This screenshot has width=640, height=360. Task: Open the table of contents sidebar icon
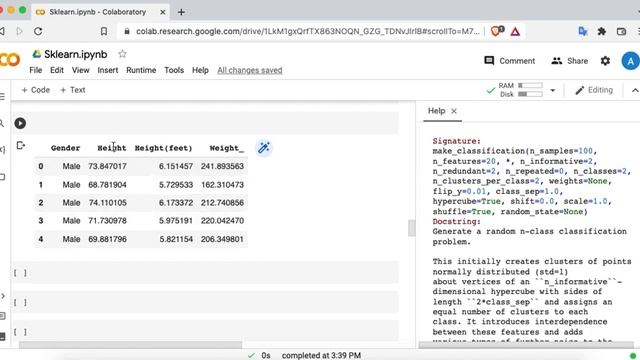2,97
